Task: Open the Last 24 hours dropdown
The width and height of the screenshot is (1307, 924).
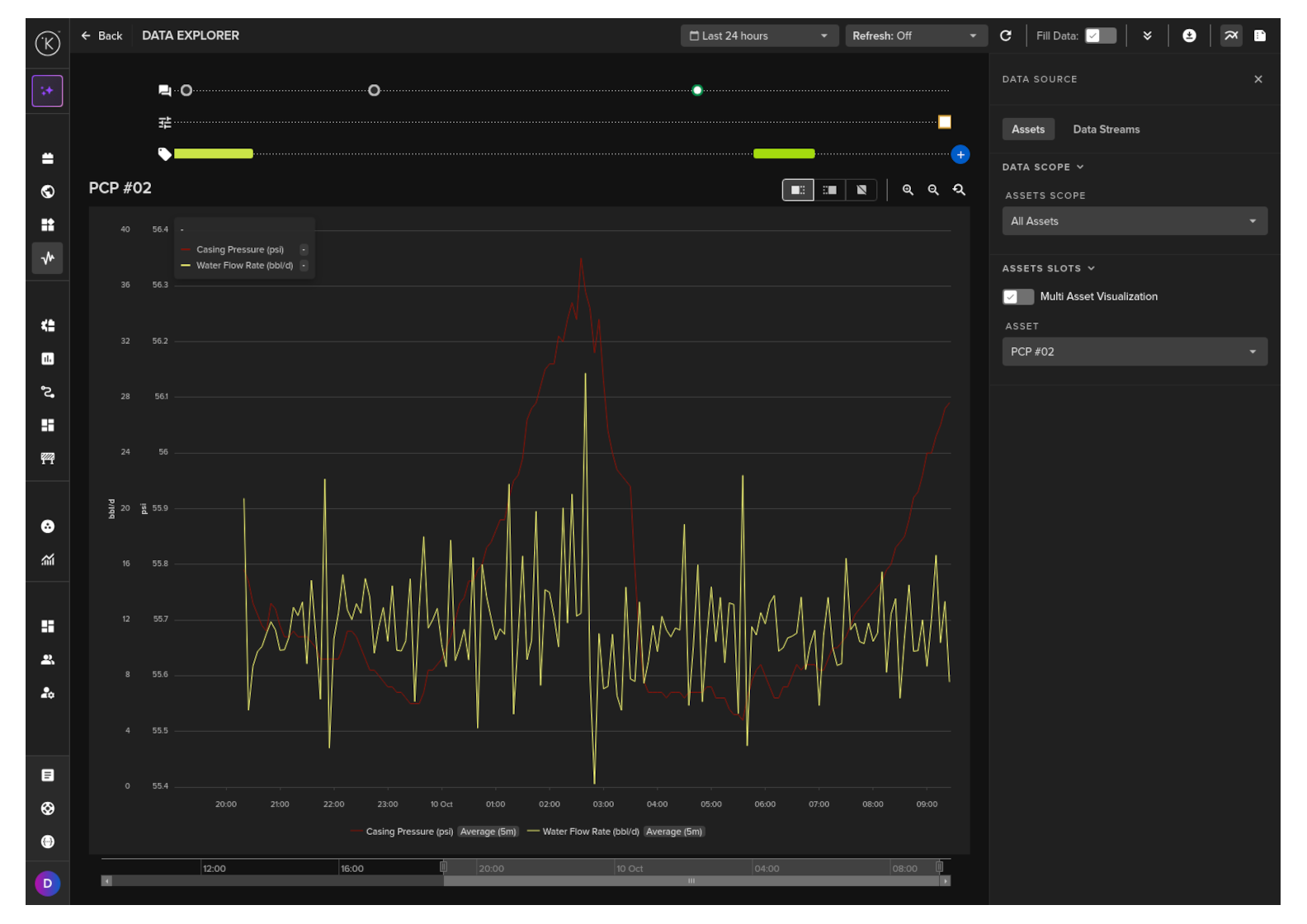Action: [759, 35]
